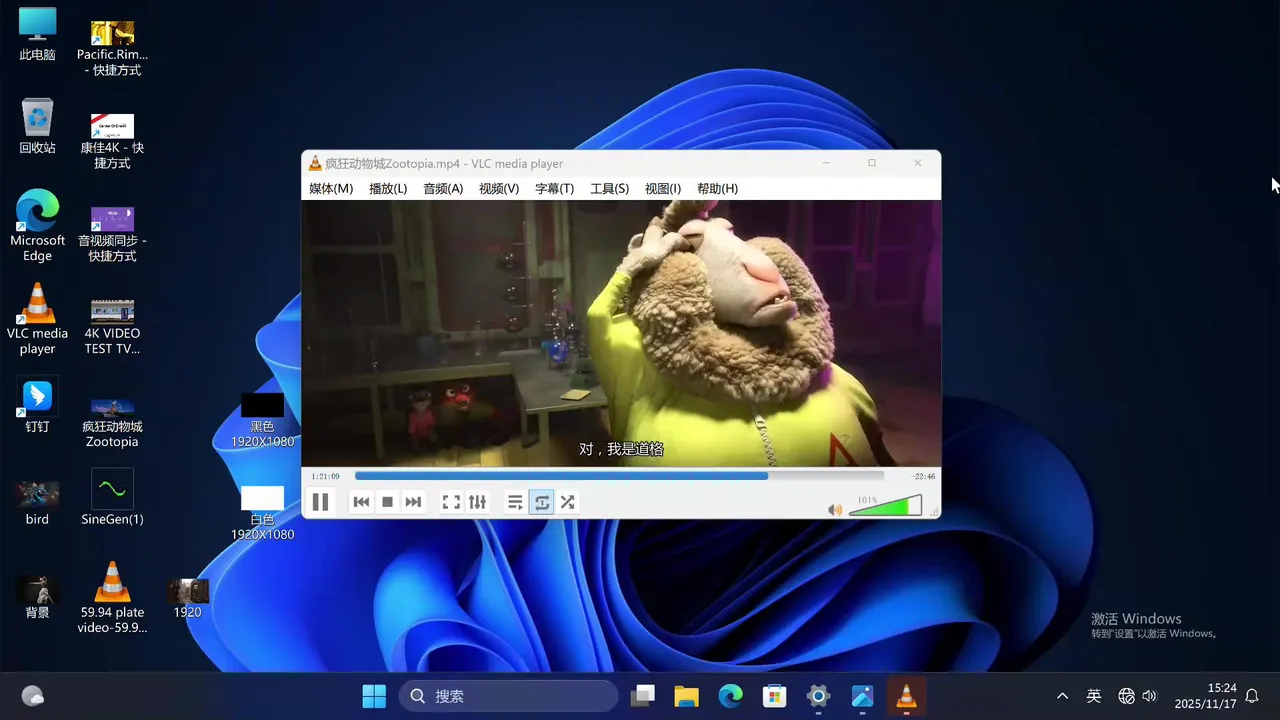Select the 4K VIDEO TEST TV file
The width and height of the screenshot is (1280, 720).
(112, 326)
